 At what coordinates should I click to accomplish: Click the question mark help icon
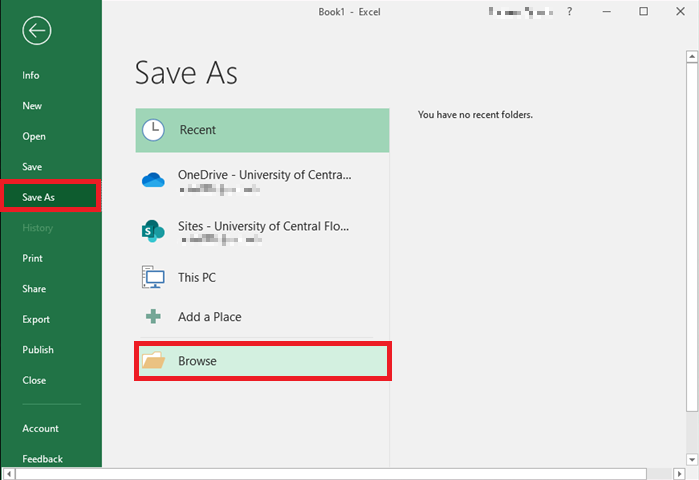[569, 12]
